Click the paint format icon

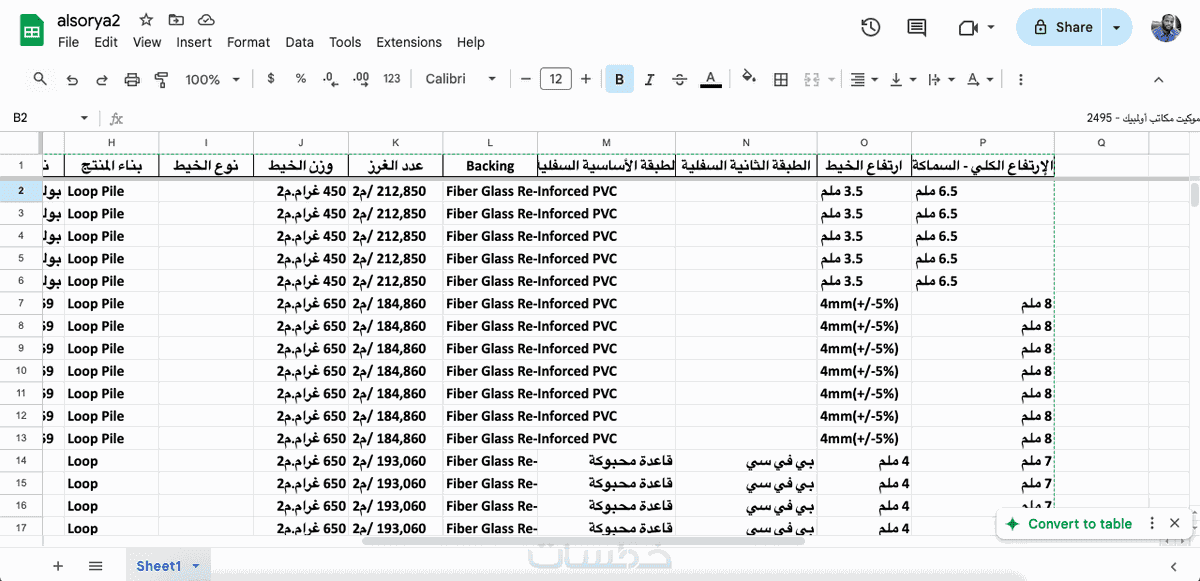162,80
